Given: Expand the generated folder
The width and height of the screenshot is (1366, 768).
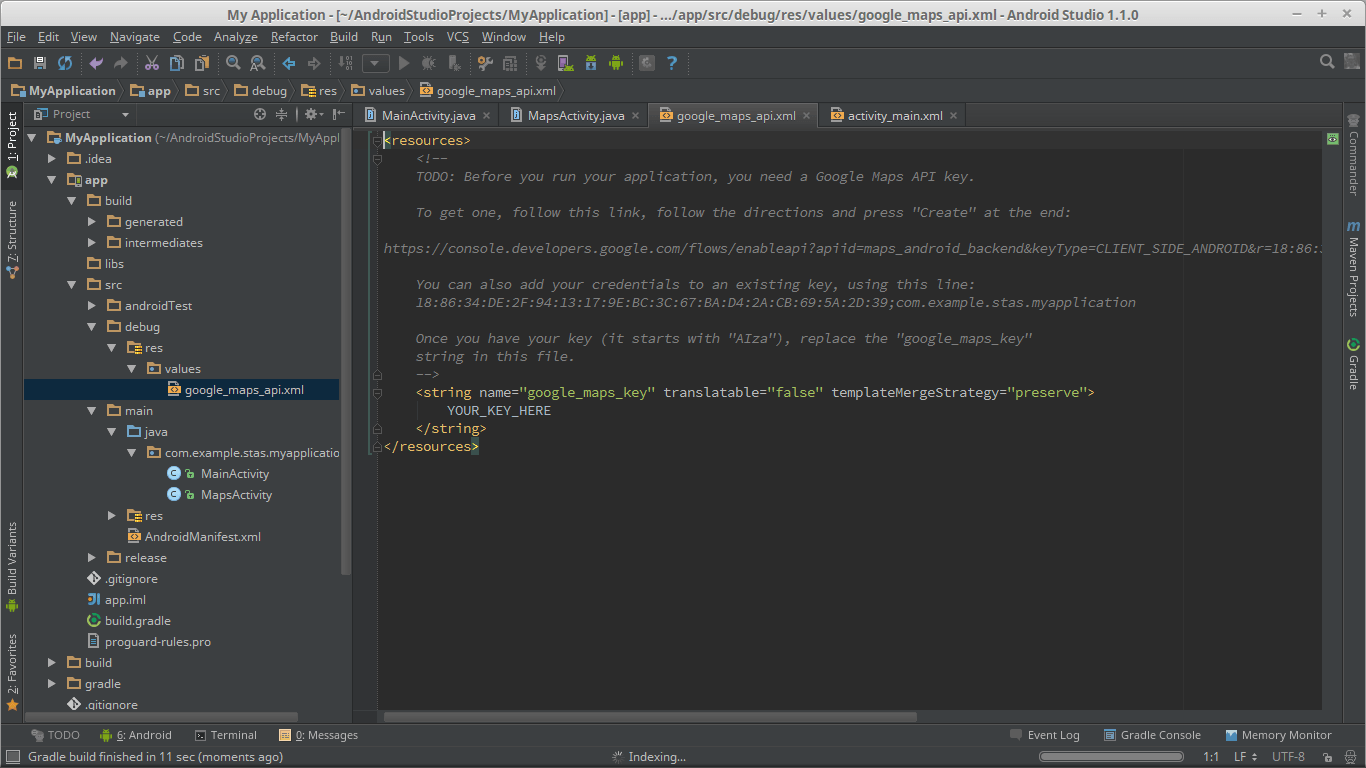Looking at the screenshot, I should pyautogui.click(x=92, y=222).
